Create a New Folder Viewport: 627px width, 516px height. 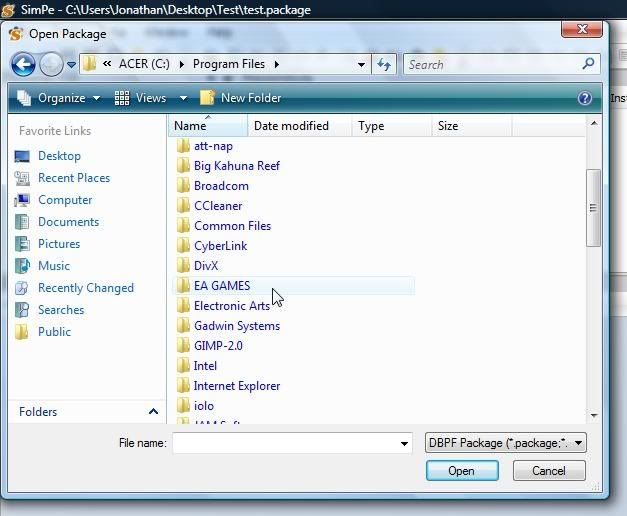pyautogui.click(x=241, y=98)
